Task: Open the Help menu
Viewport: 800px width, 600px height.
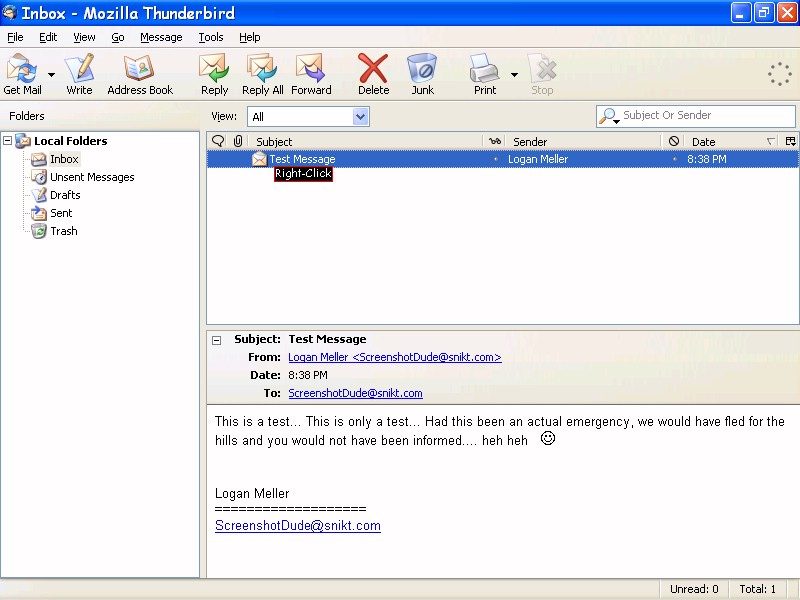Action: pyautogui.click(x=249, y=37)
